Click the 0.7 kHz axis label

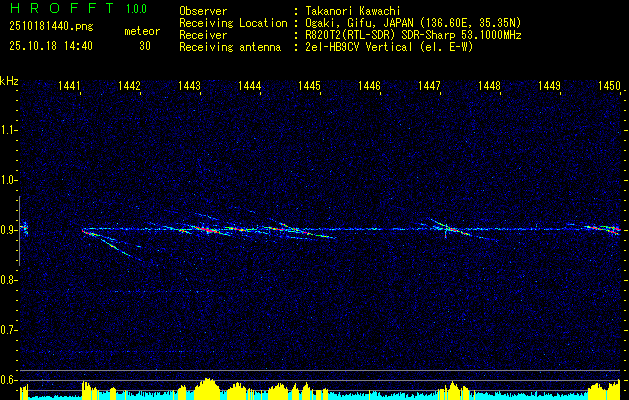pos(8,330)
